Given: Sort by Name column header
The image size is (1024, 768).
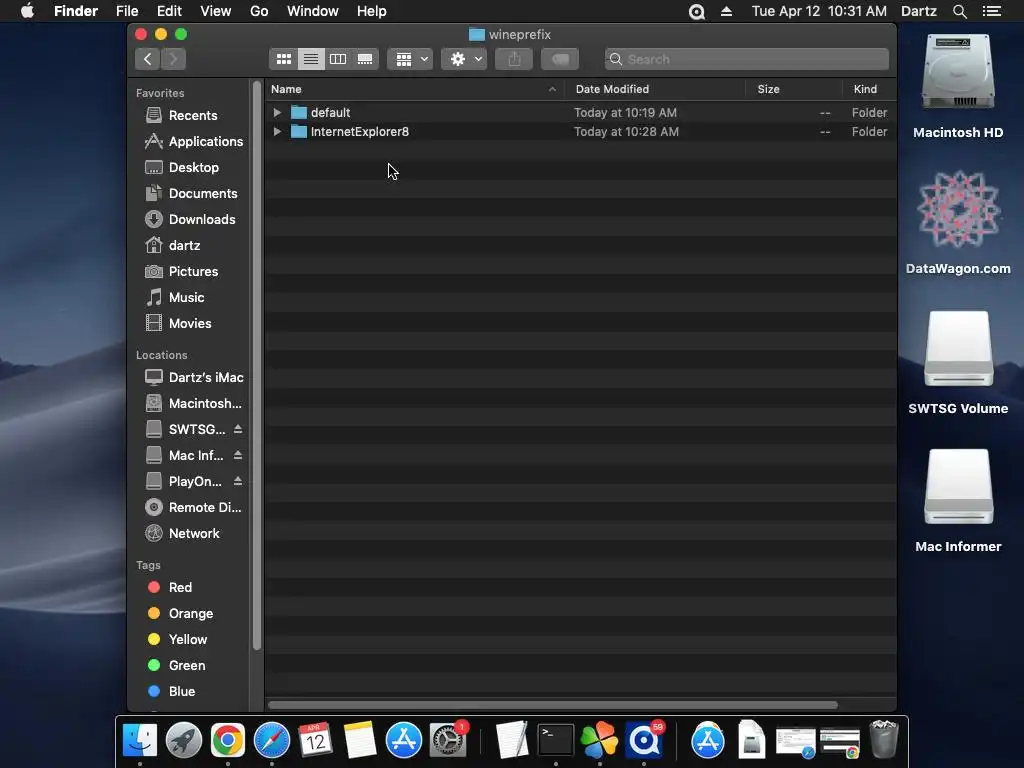Looking at the screenshot, I should click(x=414, y=89).
